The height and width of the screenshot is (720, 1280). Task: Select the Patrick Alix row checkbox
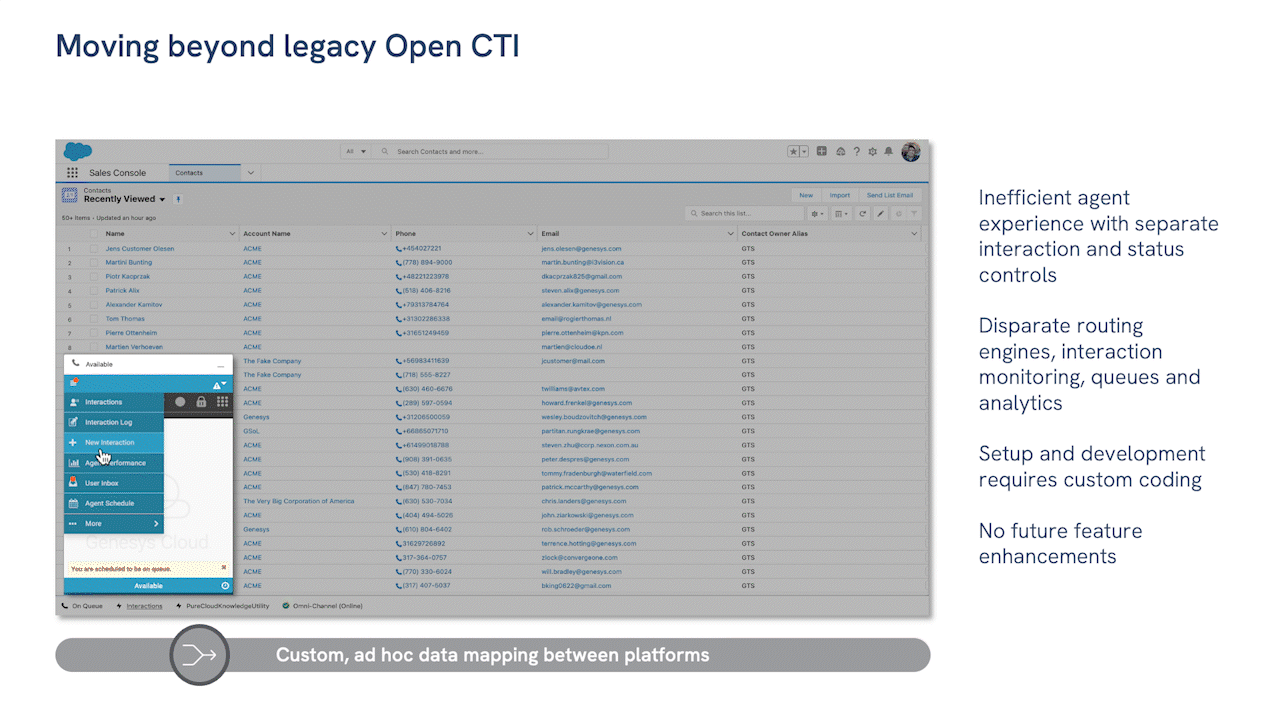pos(95,291)
